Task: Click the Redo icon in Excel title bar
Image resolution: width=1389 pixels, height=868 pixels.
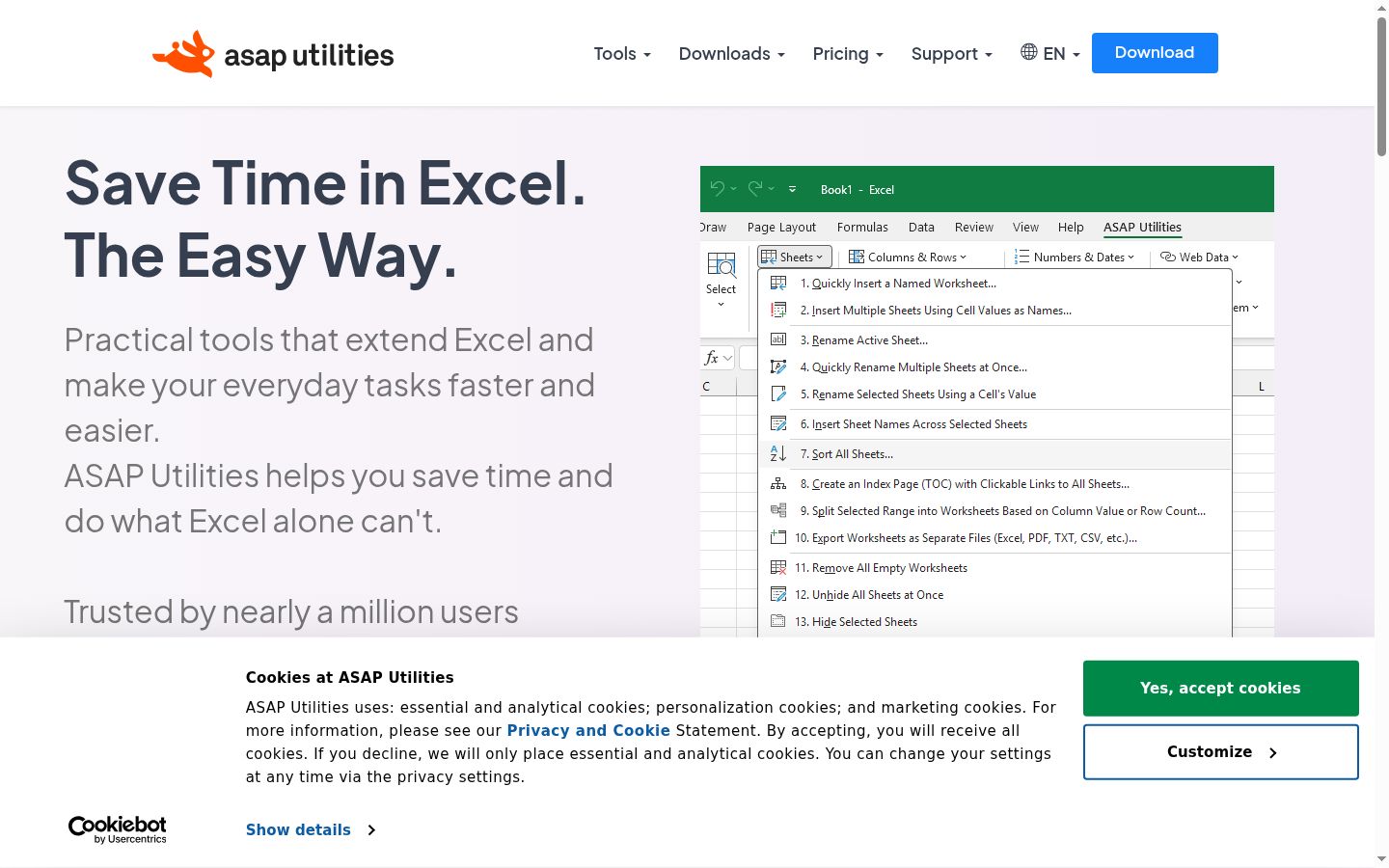Action: tap(755, 189)
